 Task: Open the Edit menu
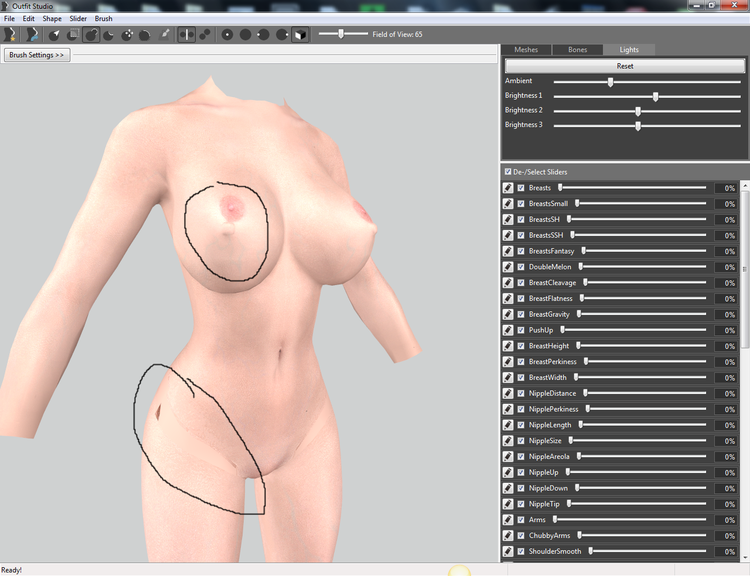[29, 19]
